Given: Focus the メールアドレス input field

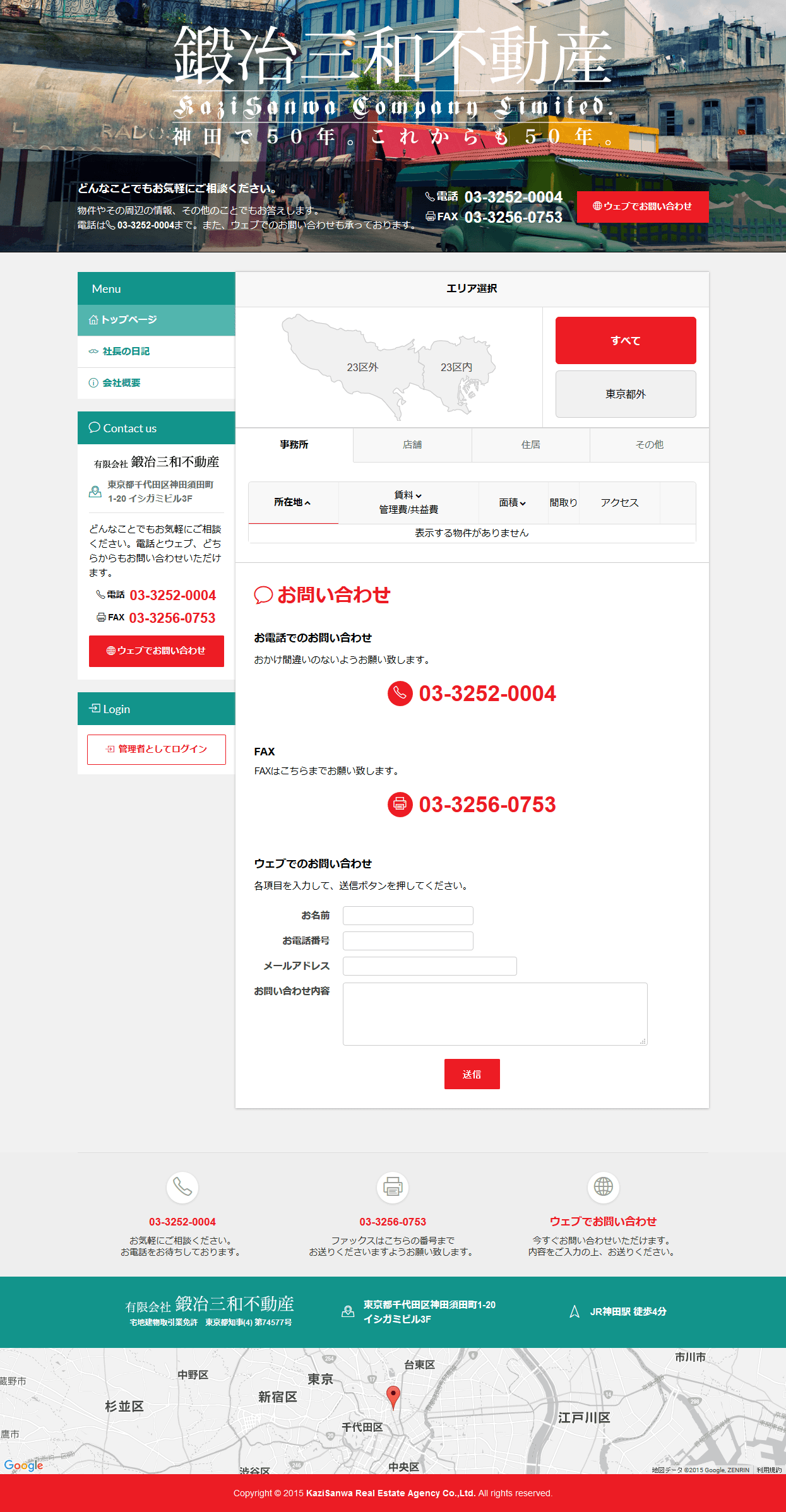Looking at the screenshot, I should tap(429, 966).
